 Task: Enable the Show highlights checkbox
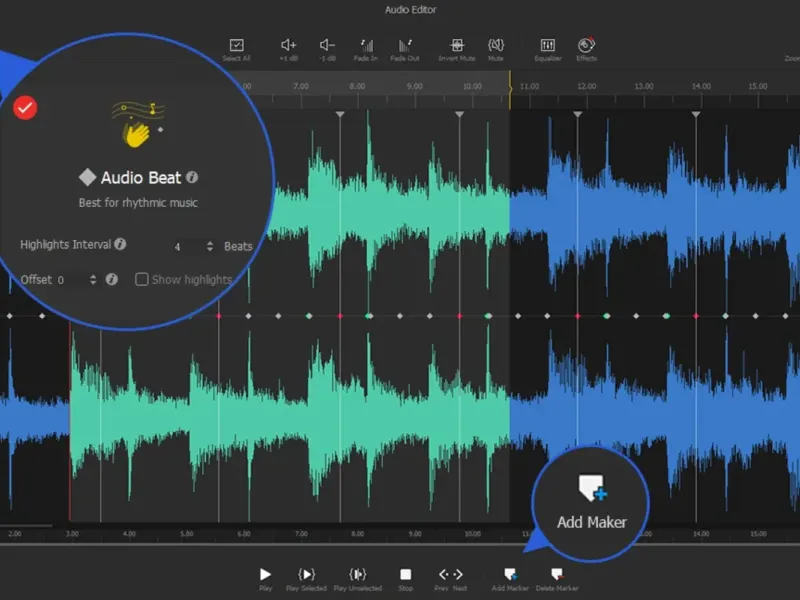(141, 279)
